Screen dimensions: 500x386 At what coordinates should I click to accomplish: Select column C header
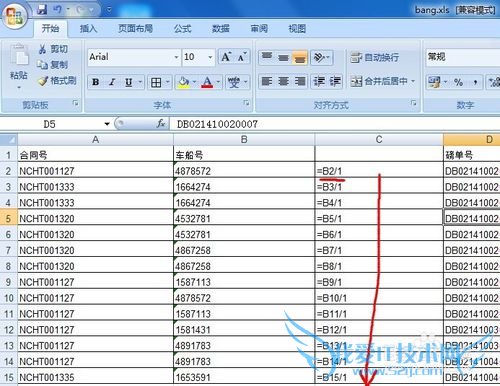pos(379,140)
